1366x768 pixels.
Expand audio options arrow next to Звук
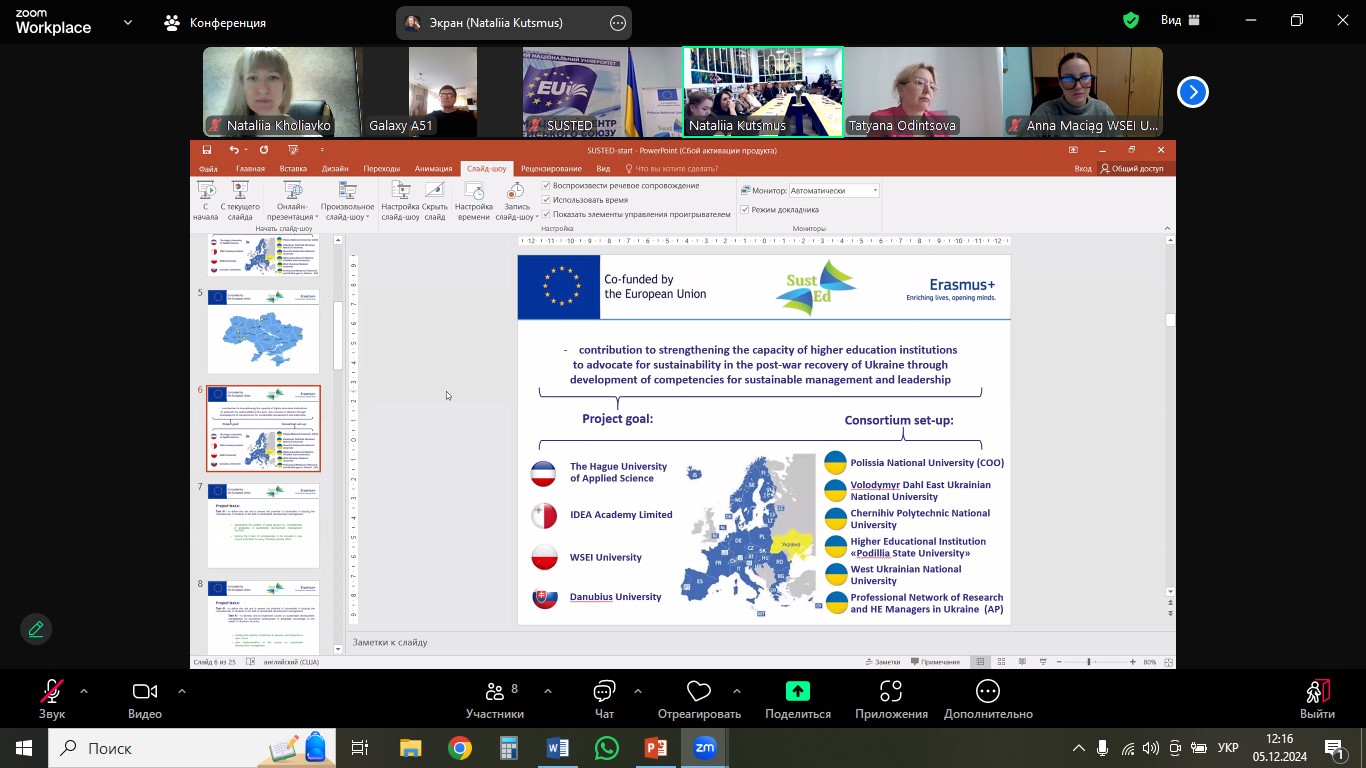point(84,691)
